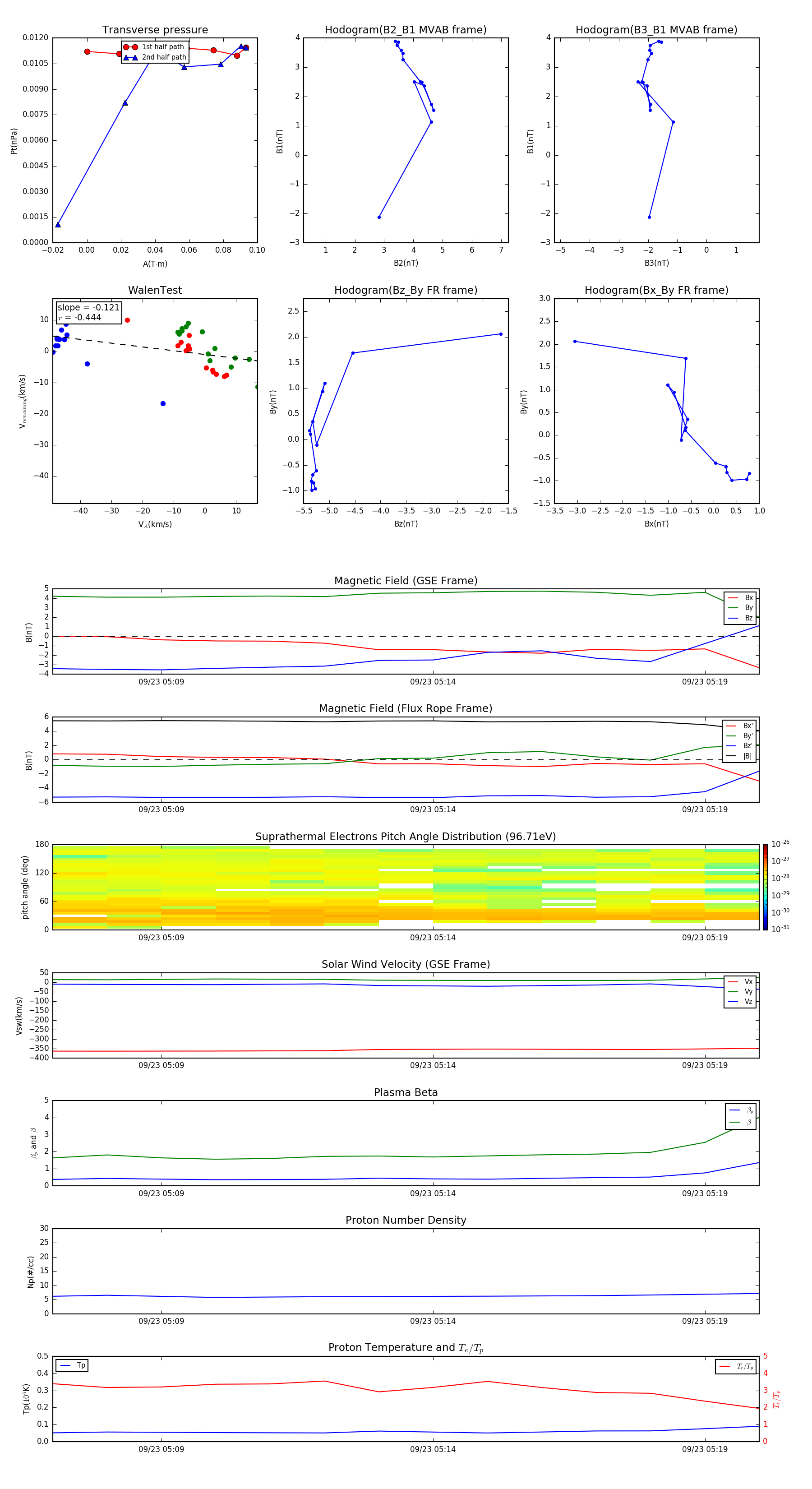Click the 'Te/Tp' legend in temperature plot
Viewport: 812px width, 1489px height.
(736, 1367)
